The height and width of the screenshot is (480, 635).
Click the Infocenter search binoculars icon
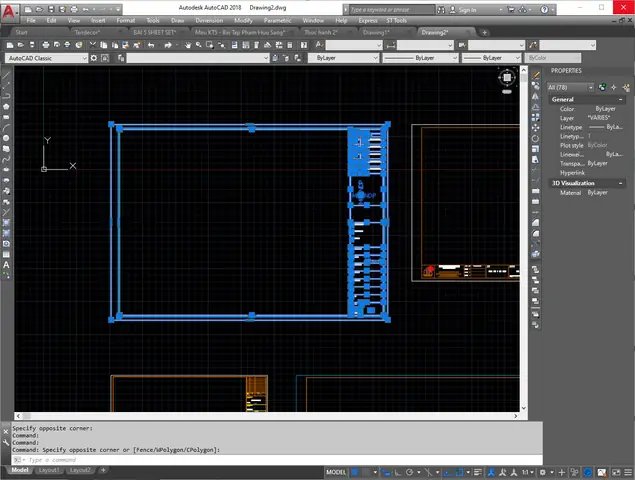(441, 10)
